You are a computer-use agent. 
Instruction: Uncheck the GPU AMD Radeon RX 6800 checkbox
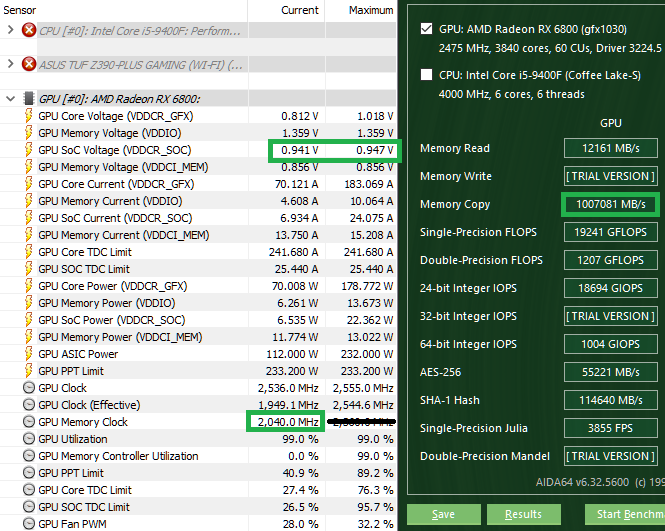[x=426, y=29]
